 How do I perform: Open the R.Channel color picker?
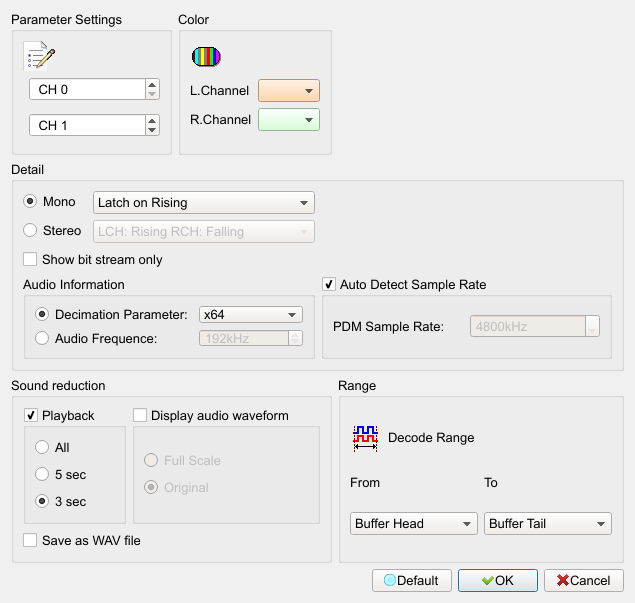click(x=289, y=119)
